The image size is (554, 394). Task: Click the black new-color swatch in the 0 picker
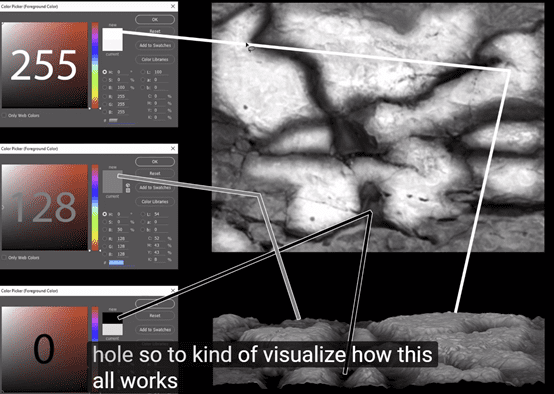pyautogui.click(x=113, y=318)
